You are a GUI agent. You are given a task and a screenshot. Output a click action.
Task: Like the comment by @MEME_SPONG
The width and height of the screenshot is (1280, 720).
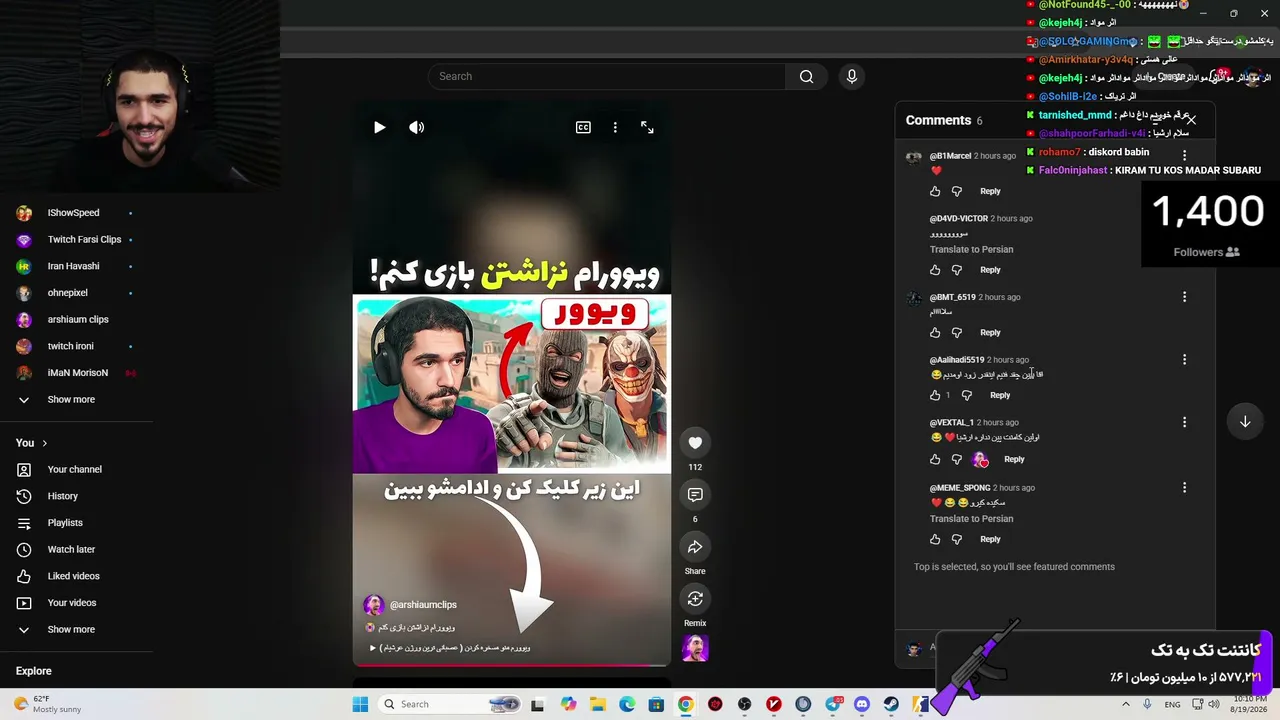point(935,539)
